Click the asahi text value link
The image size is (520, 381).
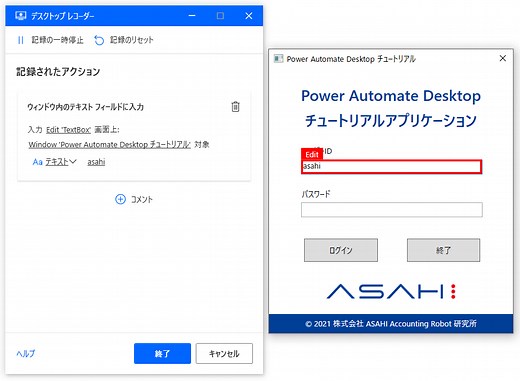[96, 162]
